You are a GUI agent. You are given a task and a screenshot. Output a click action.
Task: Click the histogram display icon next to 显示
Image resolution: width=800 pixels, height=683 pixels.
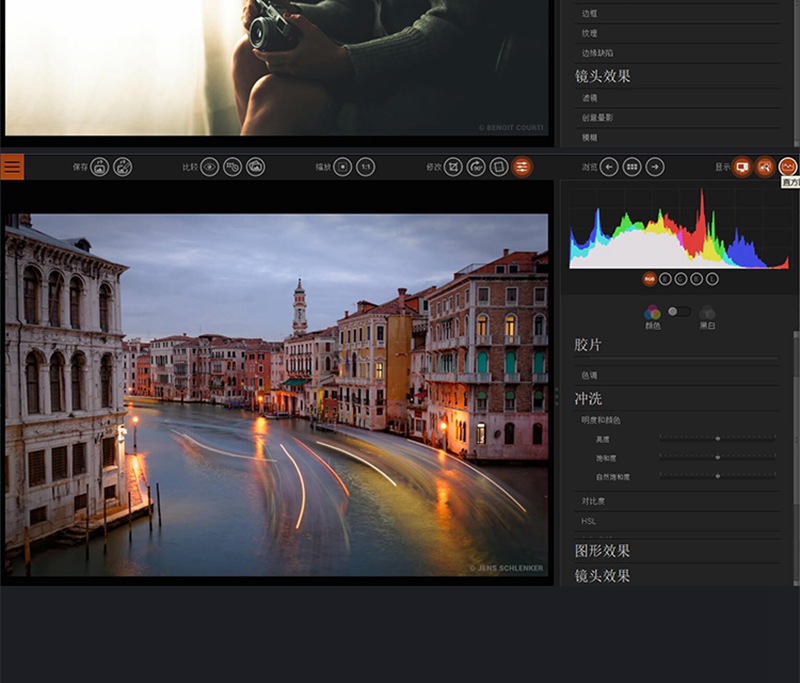[788, 167]
